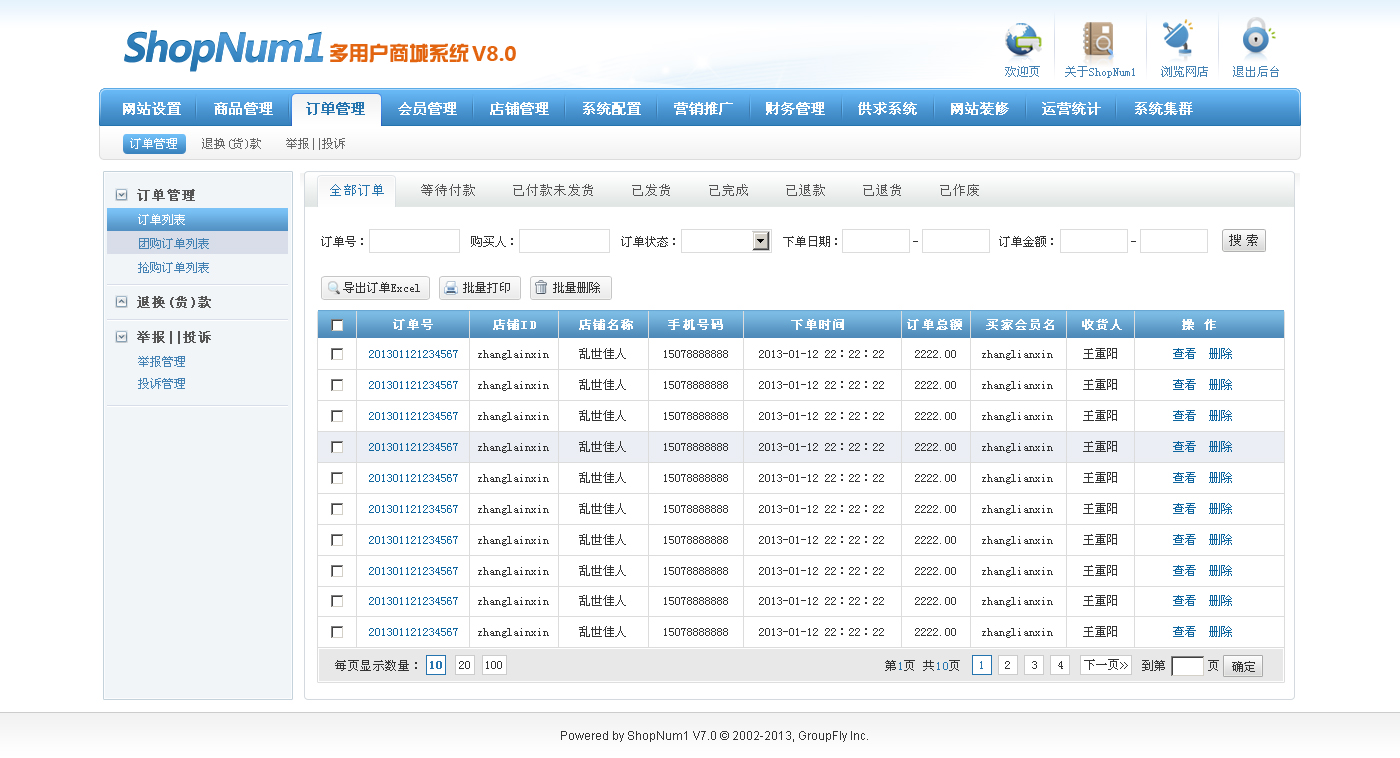Open 举报管理 in sidebar
The image size is (1400, 758).
[161, 362]
